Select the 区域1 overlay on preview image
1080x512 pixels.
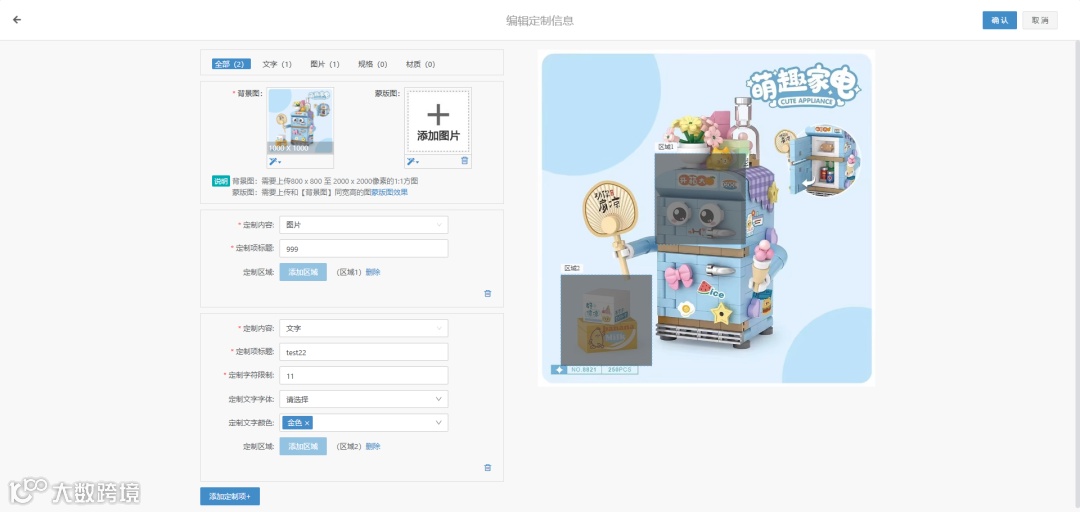(701, 197)
